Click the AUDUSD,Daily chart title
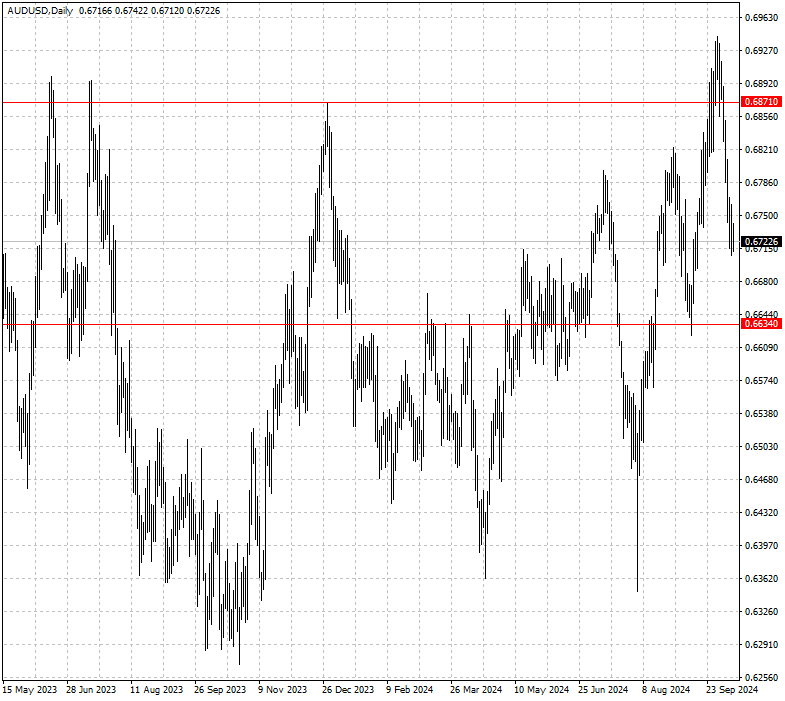Viewport: 785px width, 701px height. tap(40, 11)
